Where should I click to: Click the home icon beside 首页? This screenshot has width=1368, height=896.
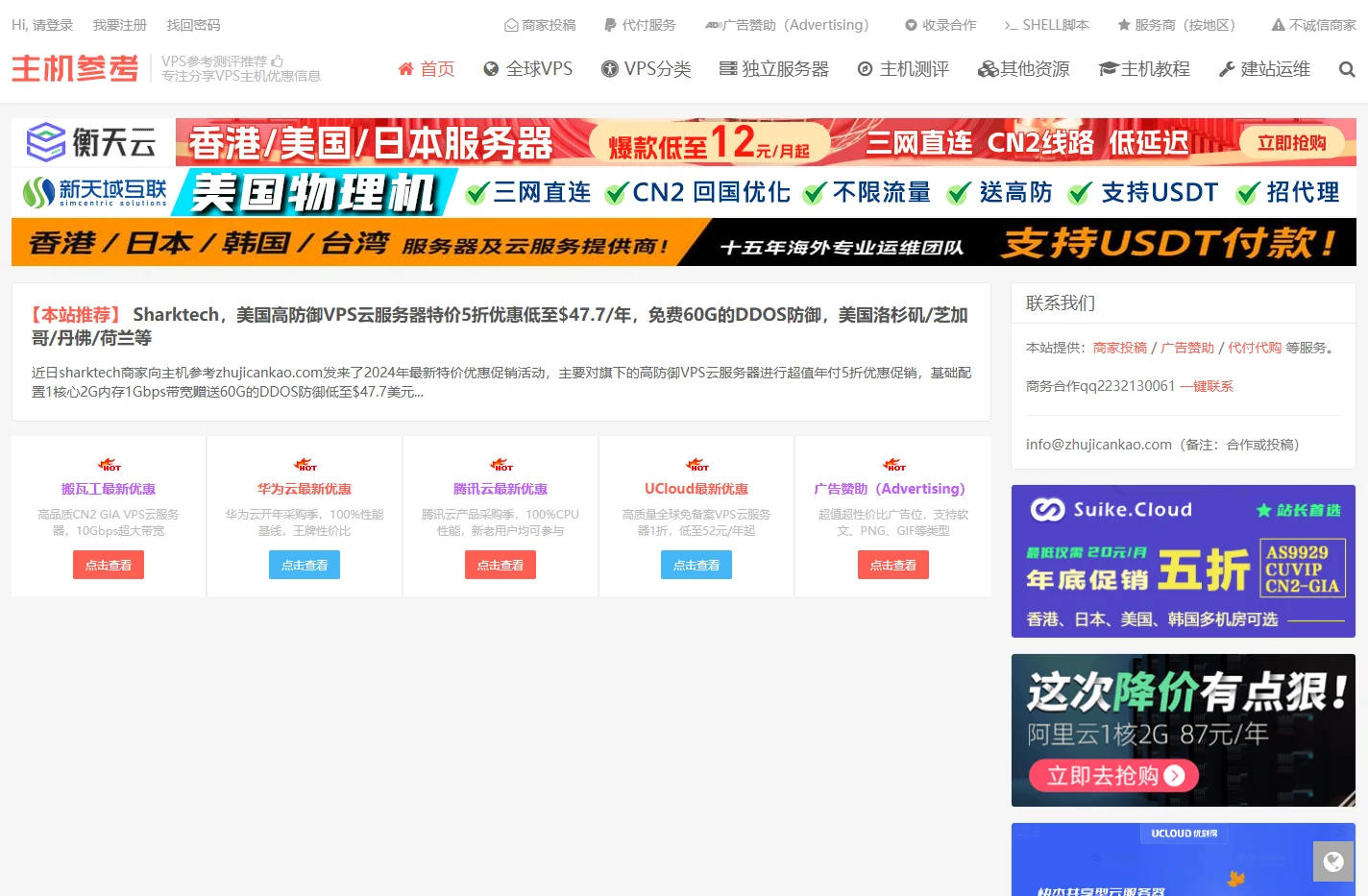pyautogui.click(x=406, y=69)
